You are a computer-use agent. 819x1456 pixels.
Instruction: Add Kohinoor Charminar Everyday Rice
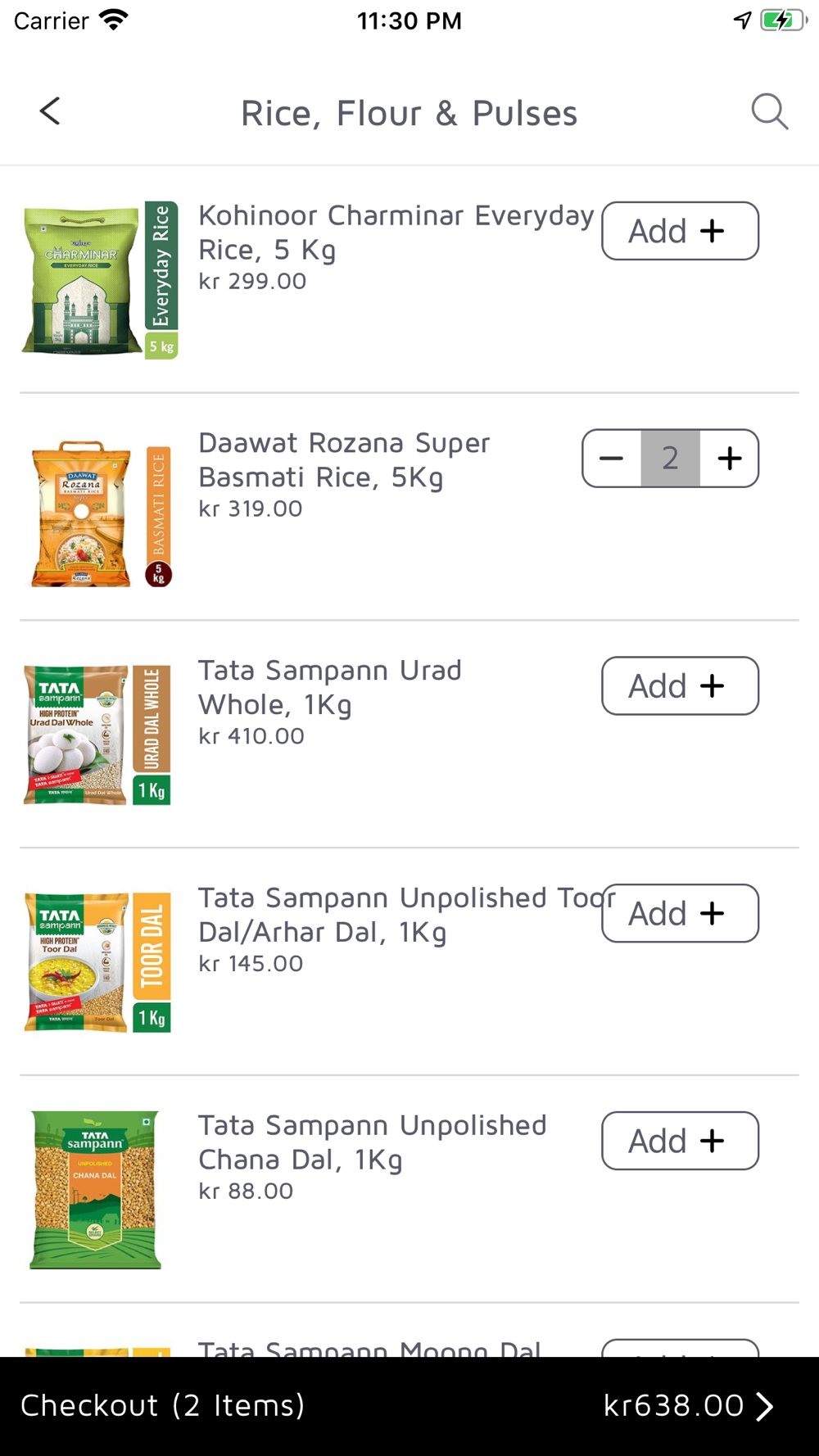[x=680, y=231]
